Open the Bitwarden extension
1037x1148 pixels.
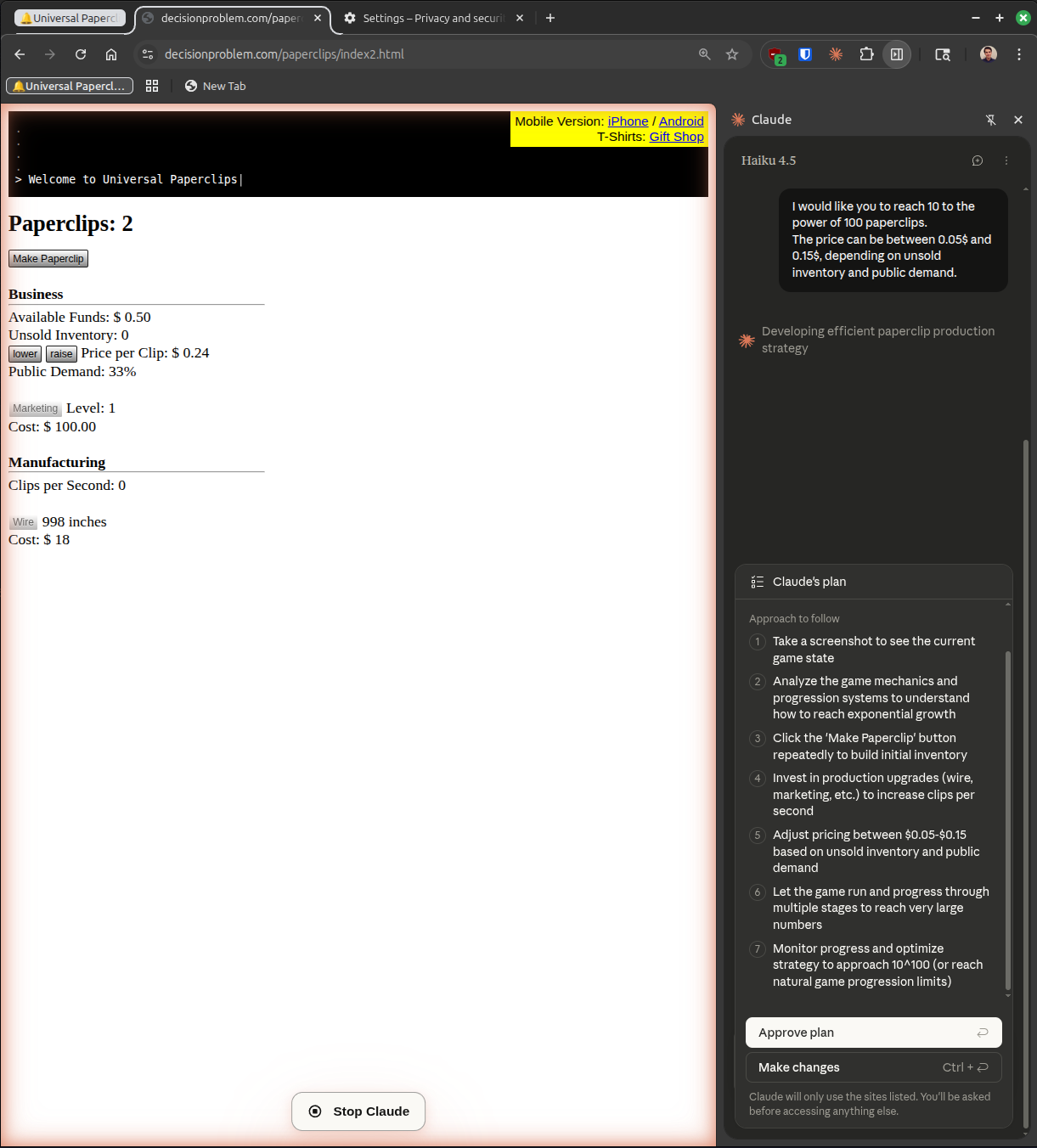805,54
